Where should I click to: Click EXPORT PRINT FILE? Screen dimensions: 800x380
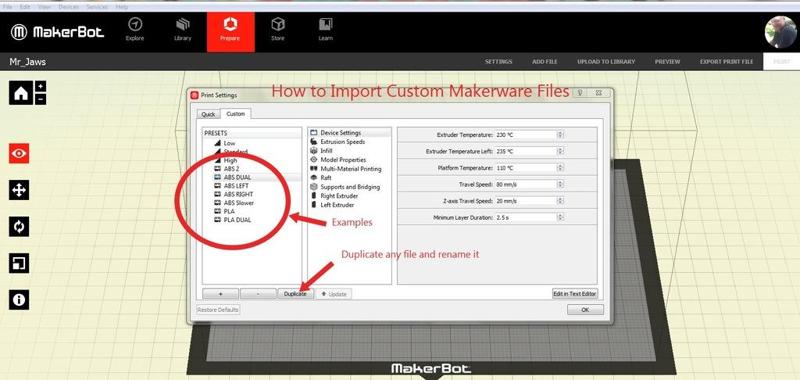pyautogui.click(x=727, y=62)
